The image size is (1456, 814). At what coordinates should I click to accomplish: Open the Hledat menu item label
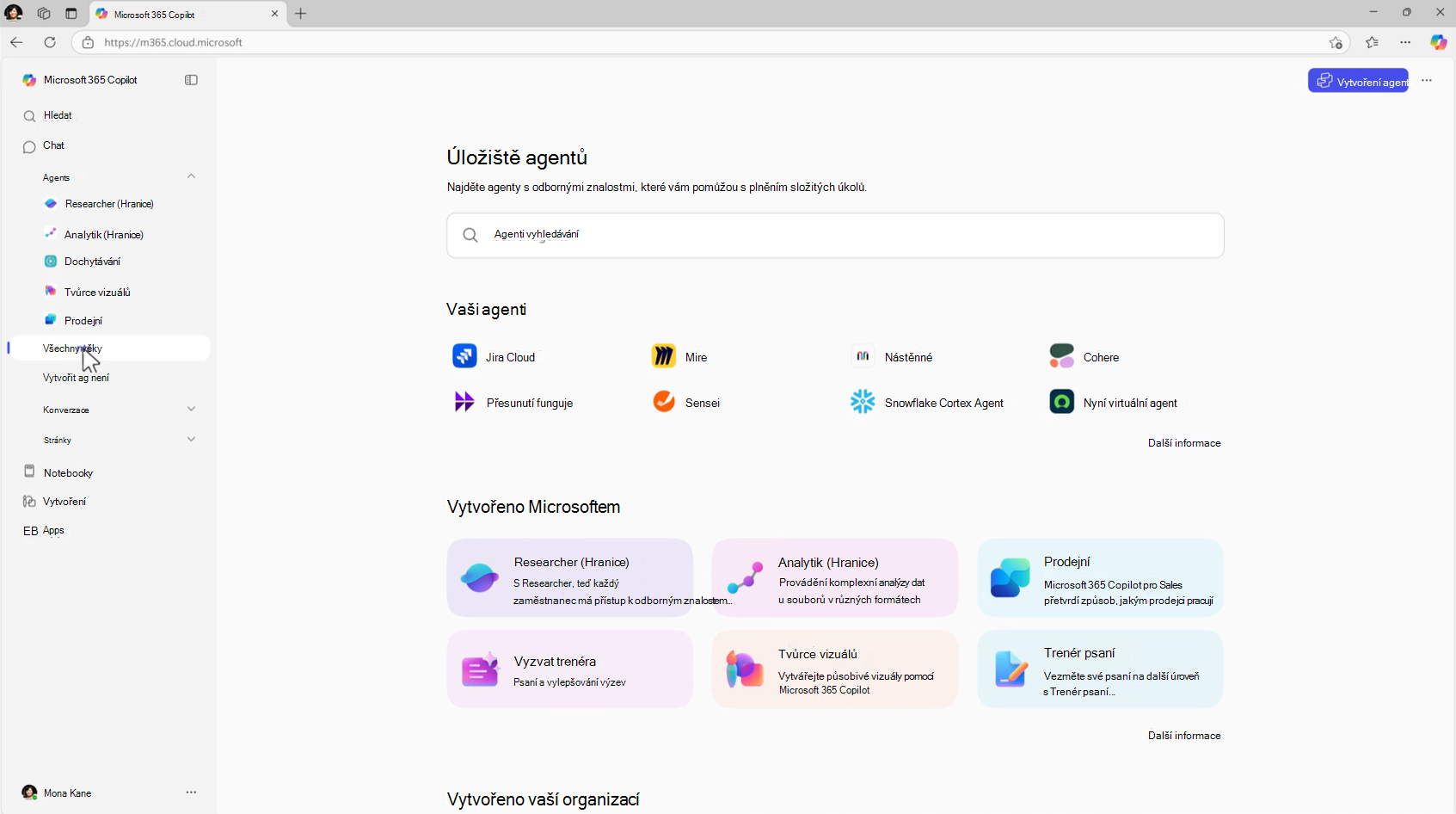[58, 115]
